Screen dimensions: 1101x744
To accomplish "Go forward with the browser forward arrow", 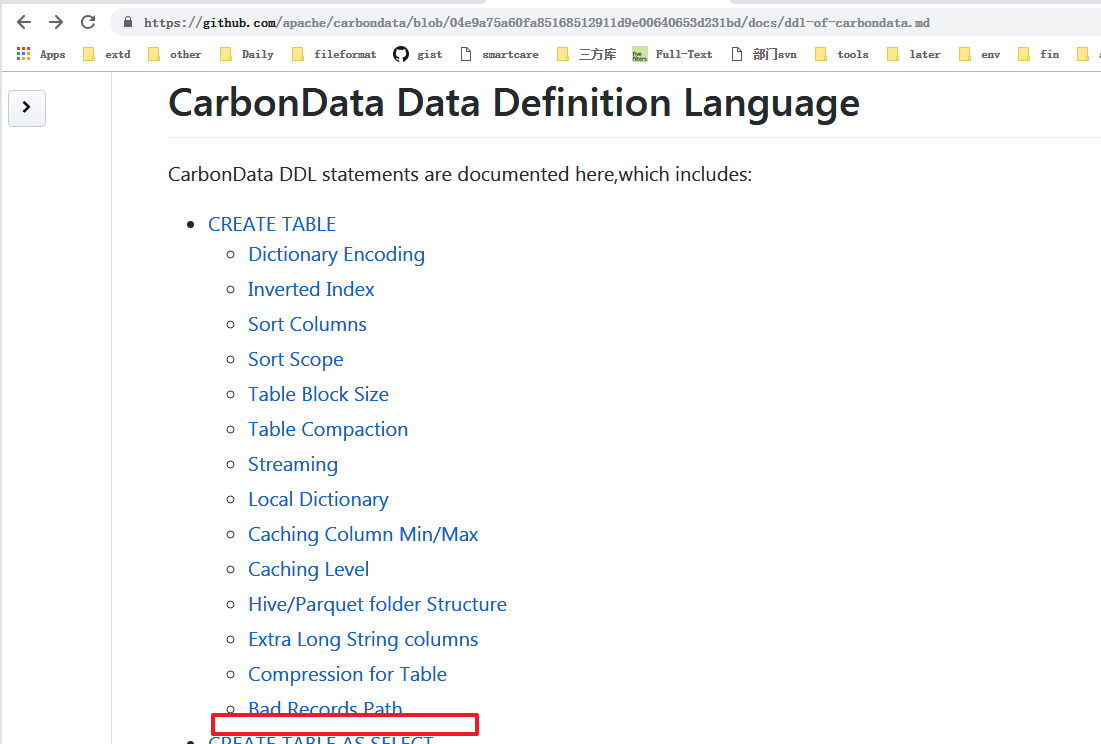I will coord(56,22).
